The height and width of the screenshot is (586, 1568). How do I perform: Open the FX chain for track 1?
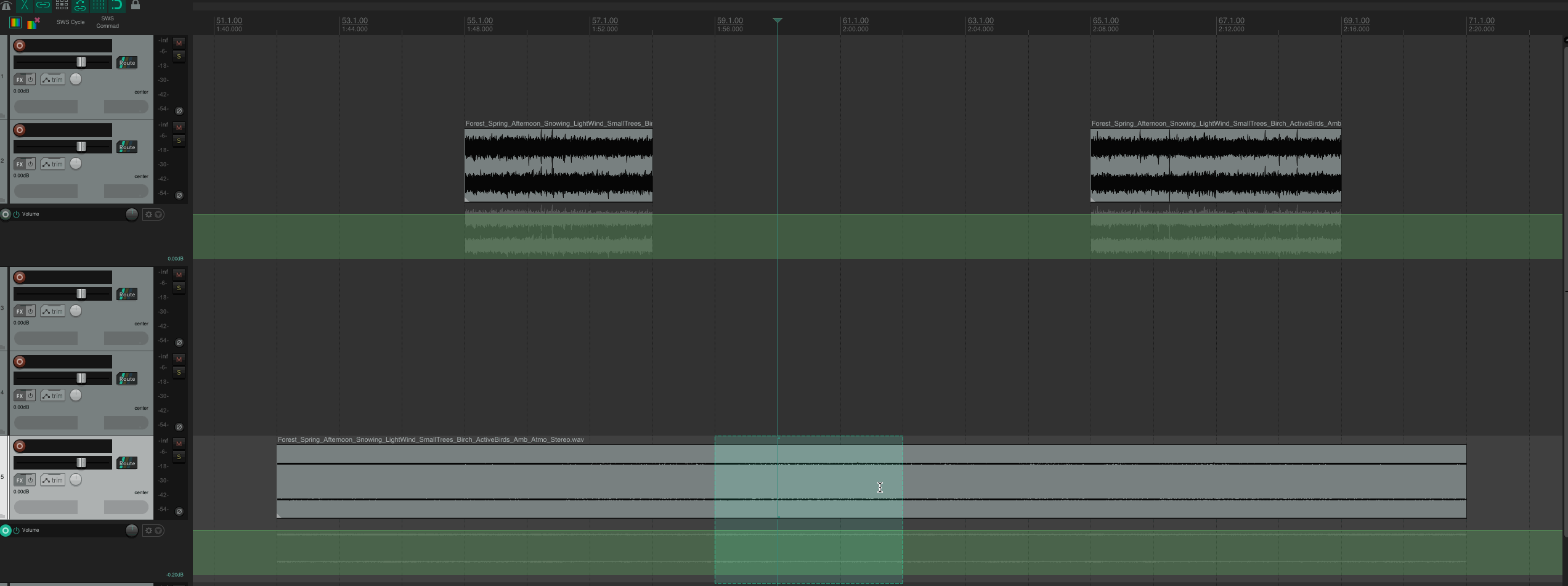coord(20,79)
